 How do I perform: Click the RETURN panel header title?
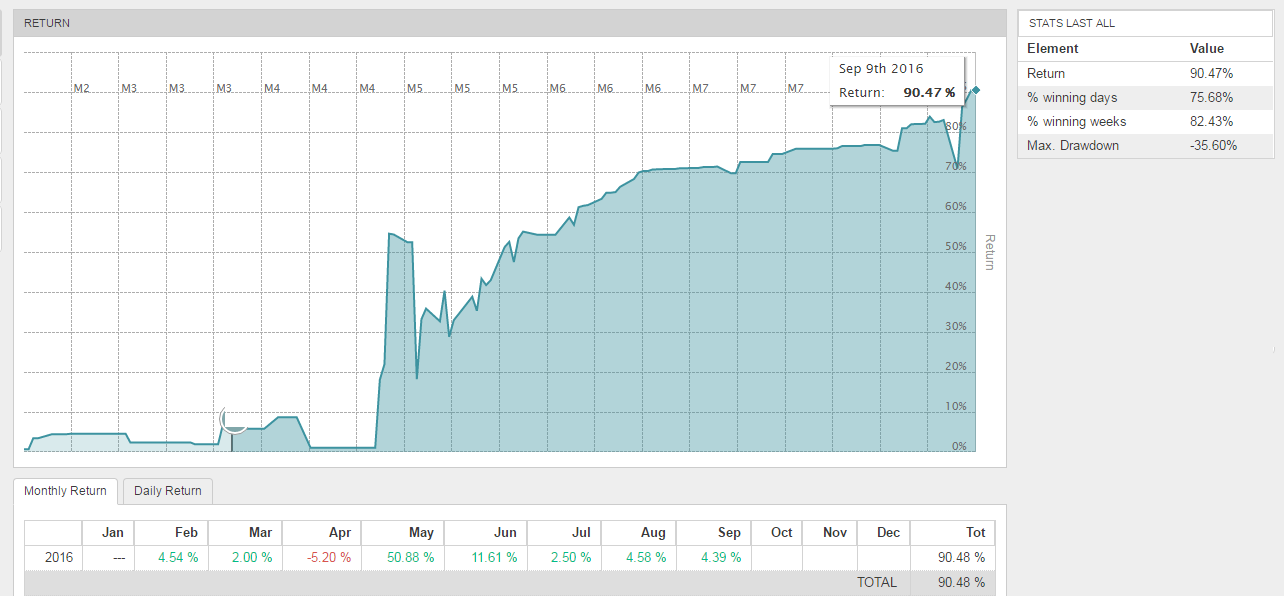click(47, 23)
